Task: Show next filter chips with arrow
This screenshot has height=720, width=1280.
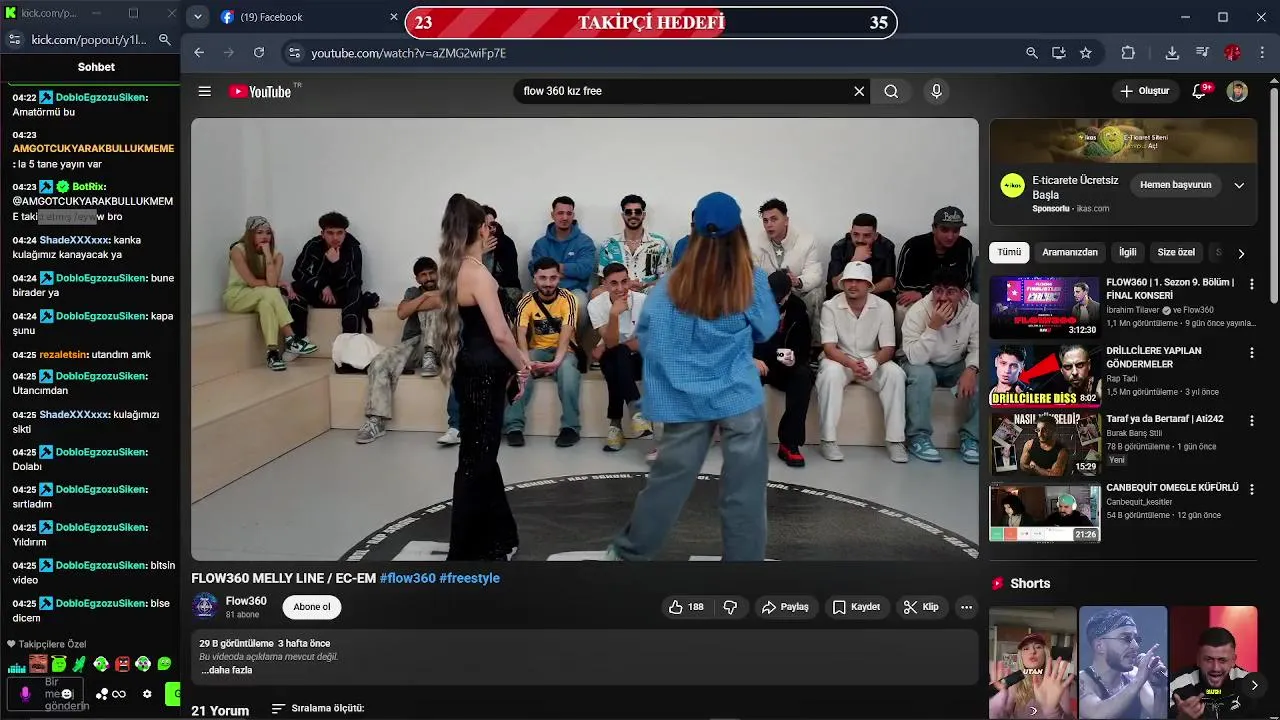Action: (x=1241, y=253)
